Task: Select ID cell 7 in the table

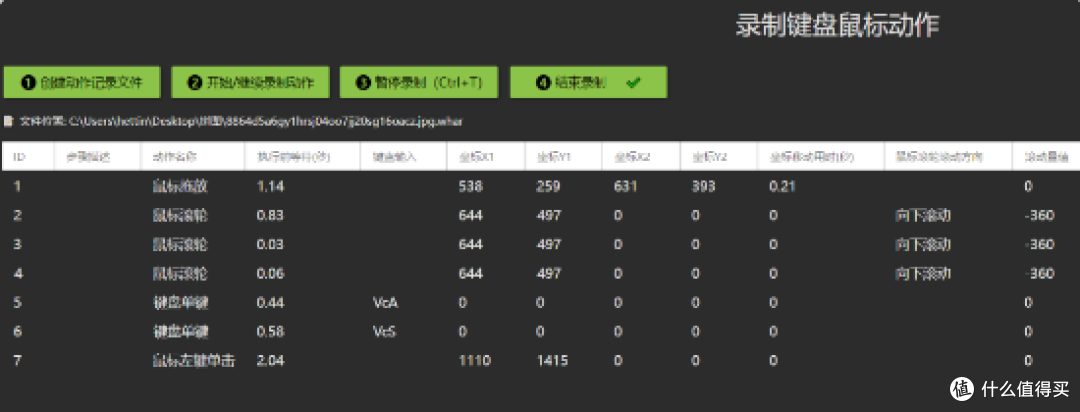Action: (17, 360)
